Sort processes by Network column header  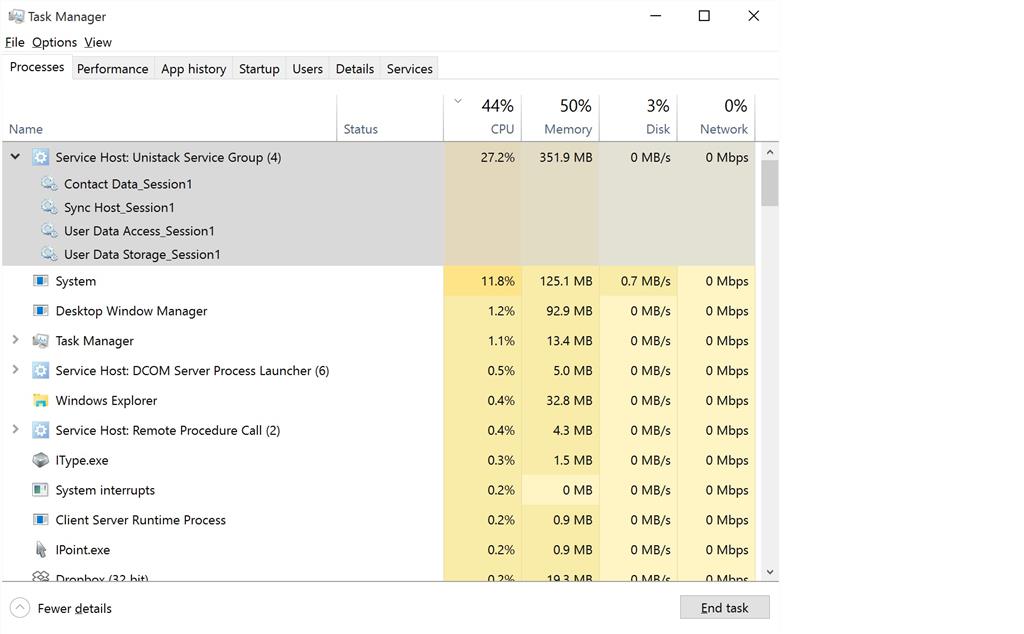[x=716, y=118]
